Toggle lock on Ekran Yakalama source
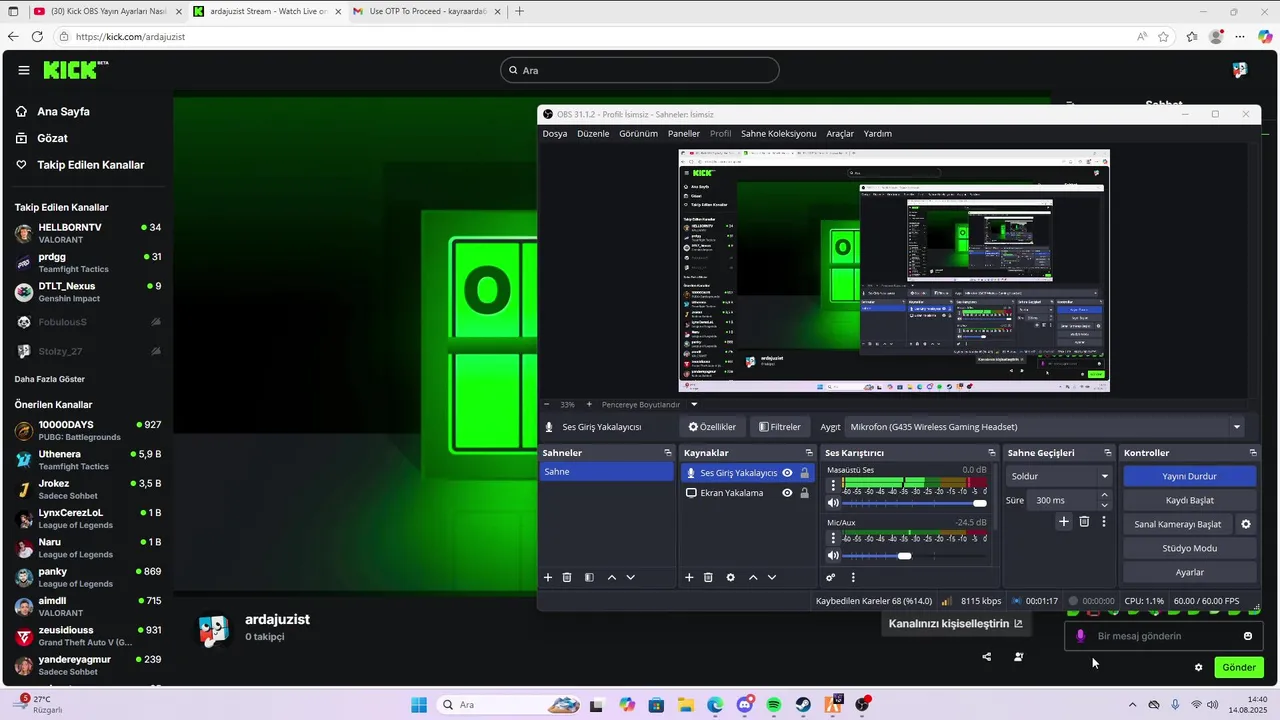The width and height of the screenshot is (1280, 720). (804, 493)
